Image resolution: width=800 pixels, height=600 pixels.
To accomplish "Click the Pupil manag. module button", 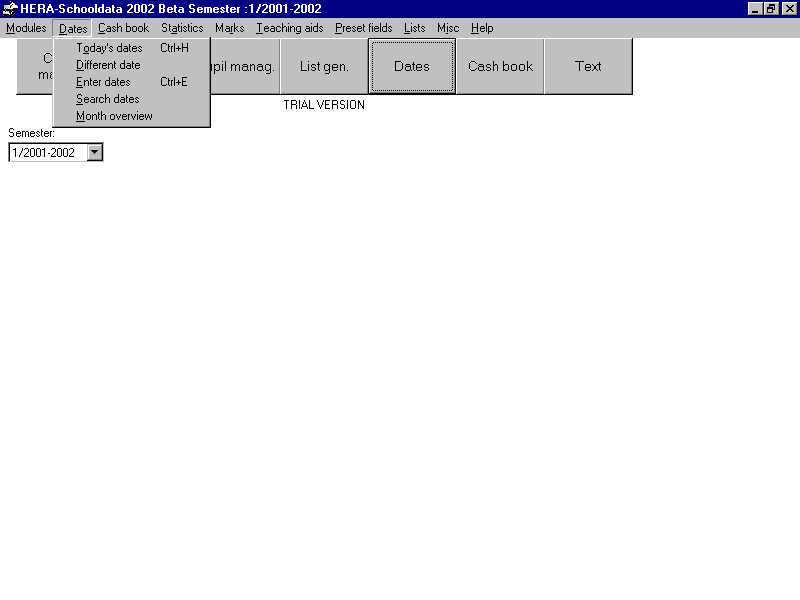I will pos(245,66).
